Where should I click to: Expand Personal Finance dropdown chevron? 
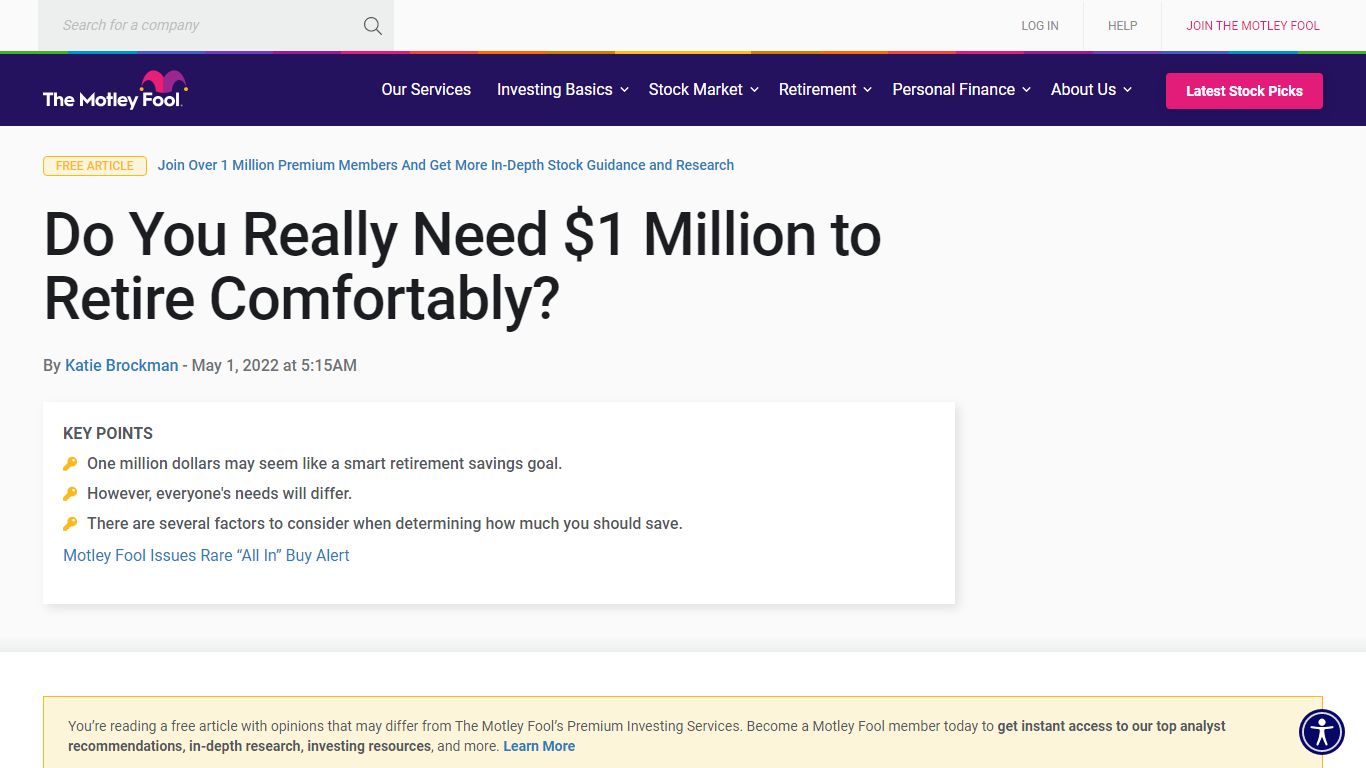coord(1026,90)
